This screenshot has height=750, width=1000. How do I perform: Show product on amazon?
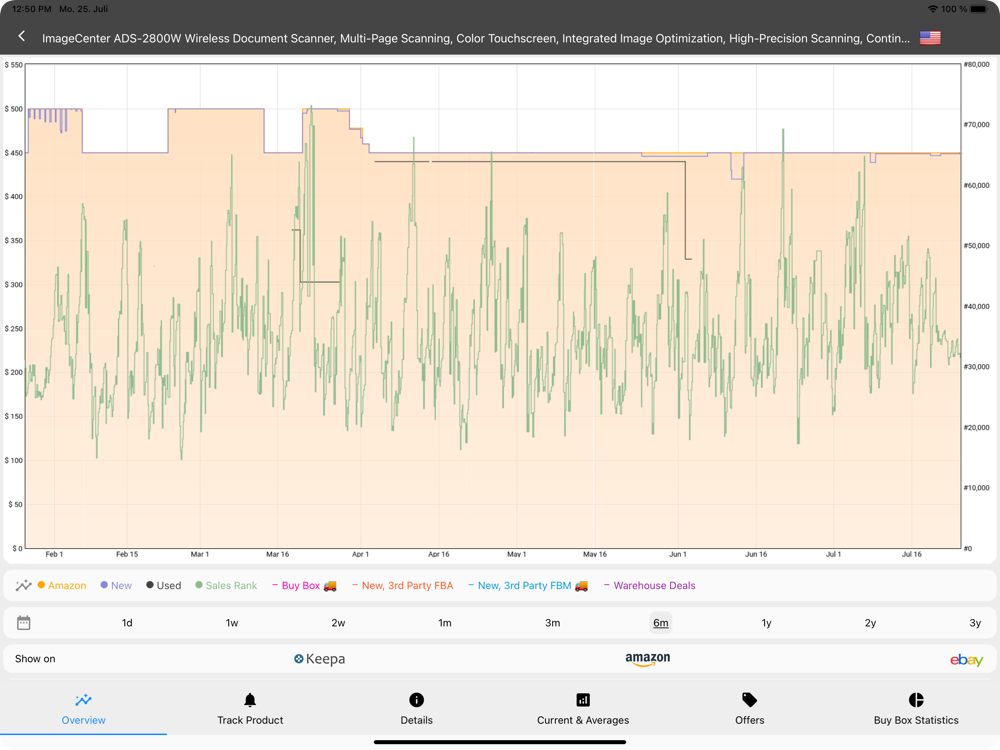647,659
